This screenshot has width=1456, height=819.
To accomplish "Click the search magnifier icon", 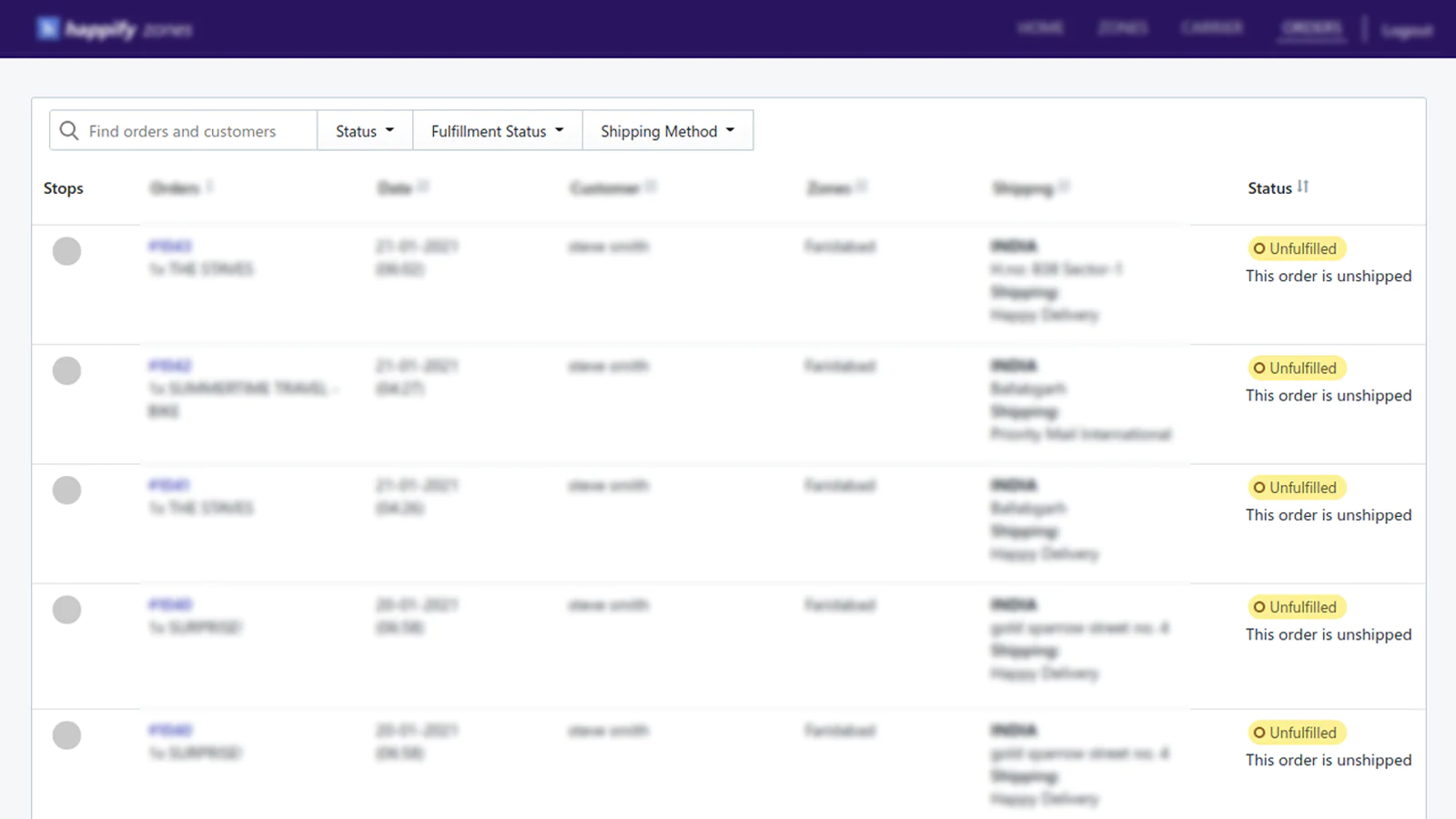I will tap(69, 131).
